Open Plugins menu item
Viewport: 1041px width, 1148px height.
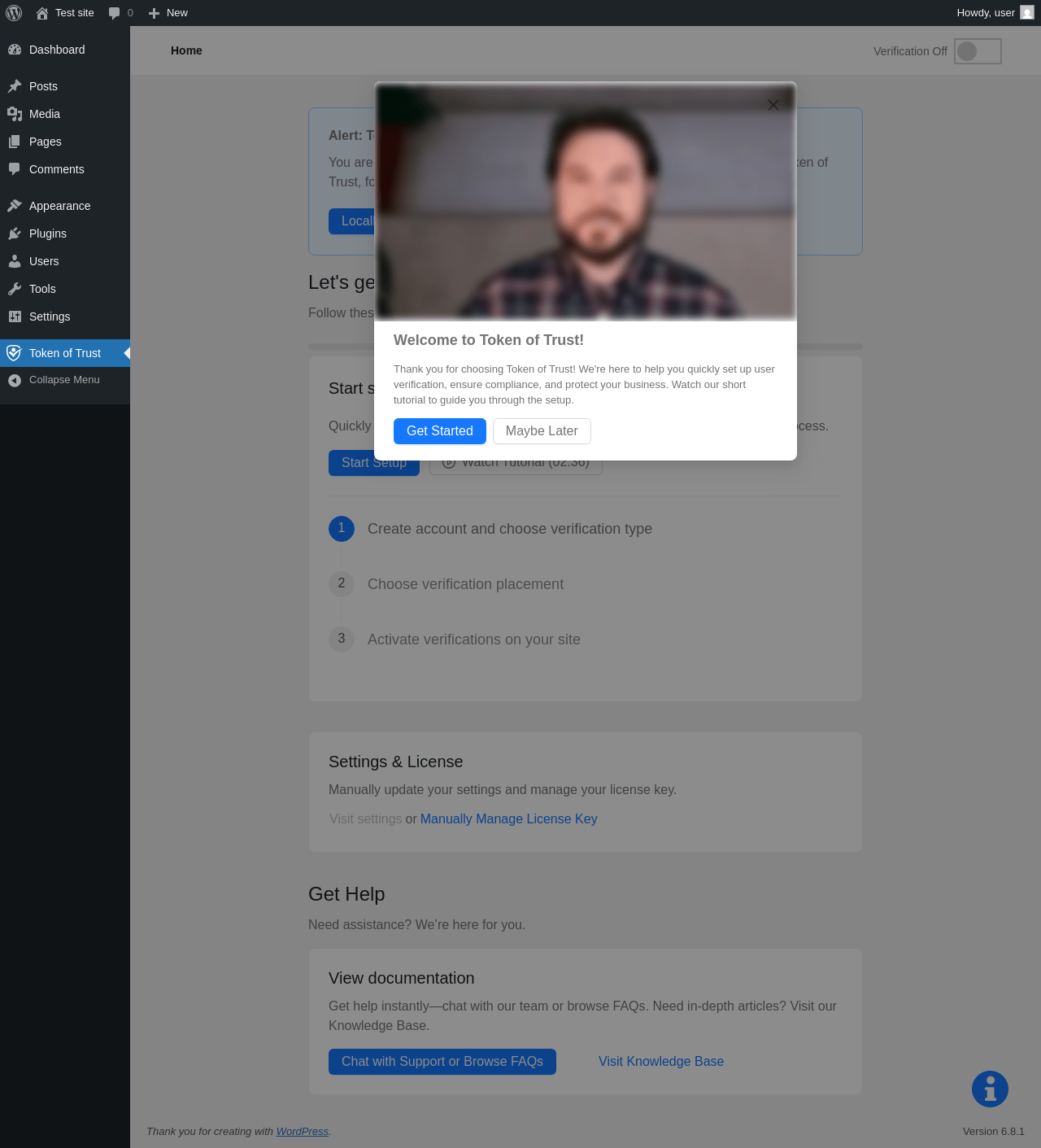coord(65,234)
